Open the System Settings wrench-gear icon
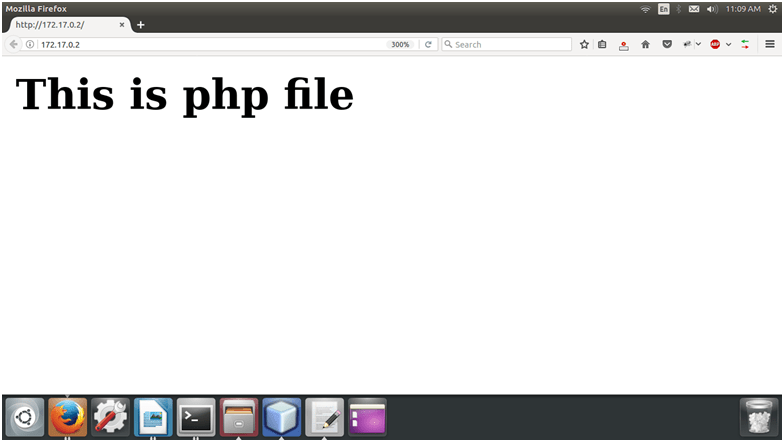Image resolution: width=784 pixels, height=442 pixels. point(110,417)
